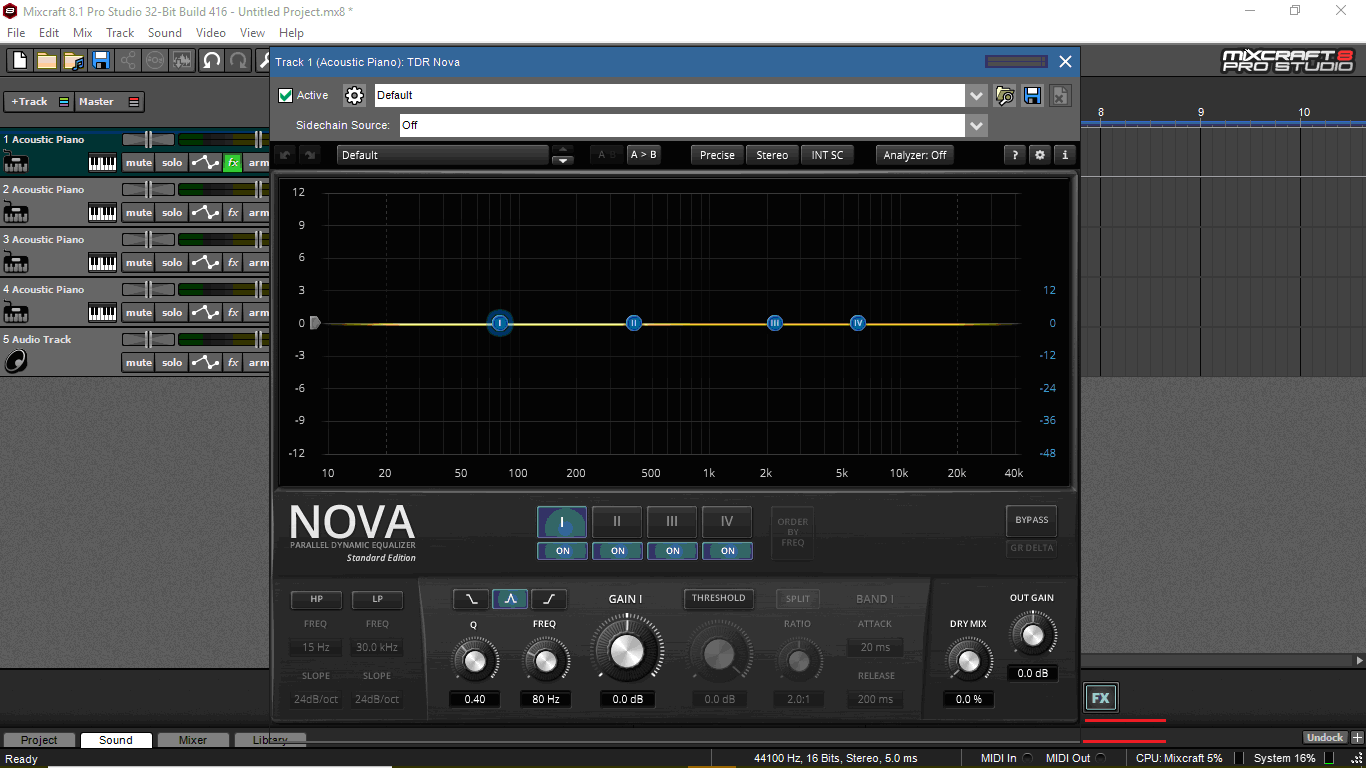Viewport: 1366px width, 768px height.
Task: Toggle BYPASS on TDR Nova
Action: coord(1031,520)
